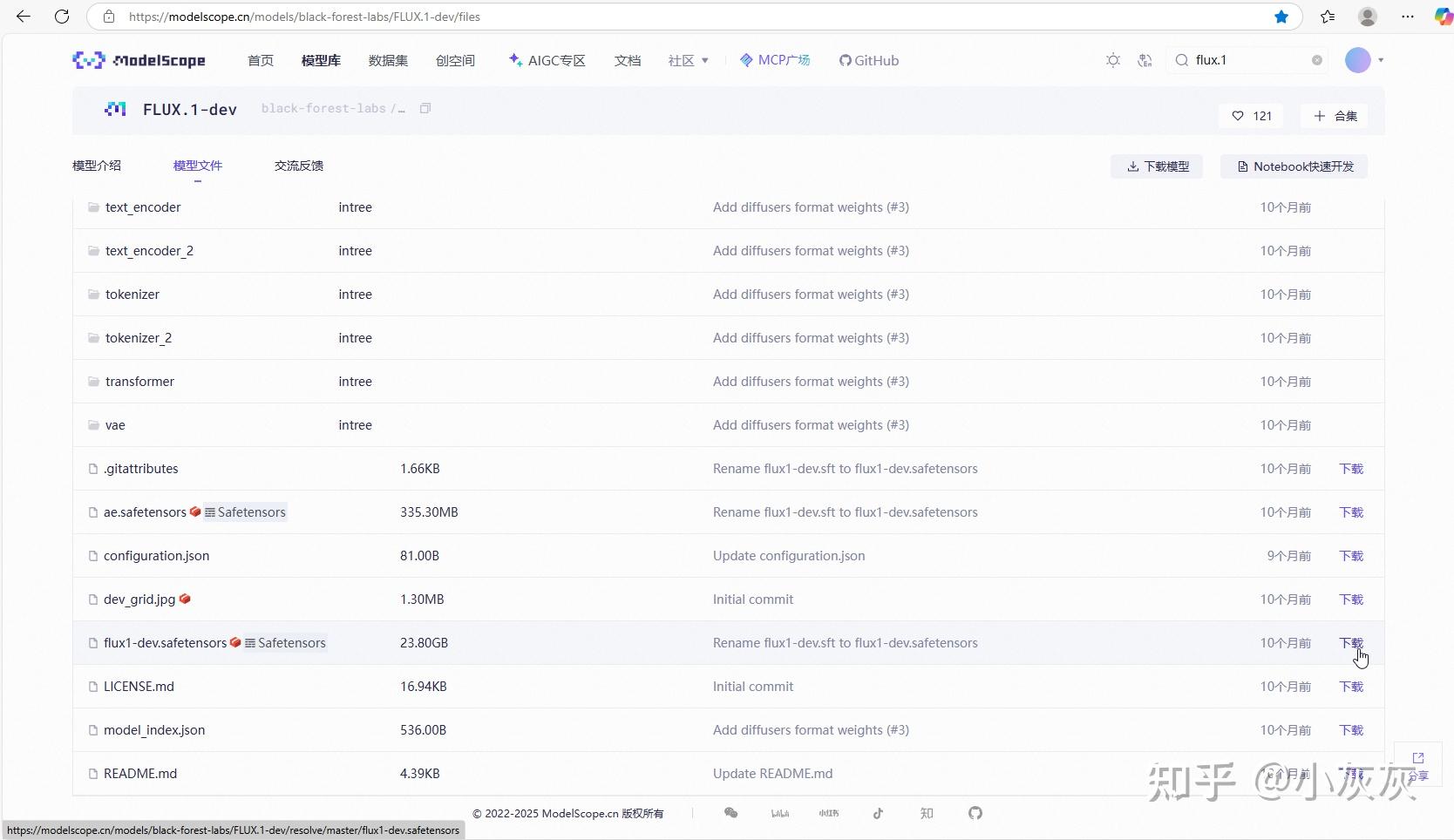Click Notebook快速开发 button

(x=1294, y=166)
